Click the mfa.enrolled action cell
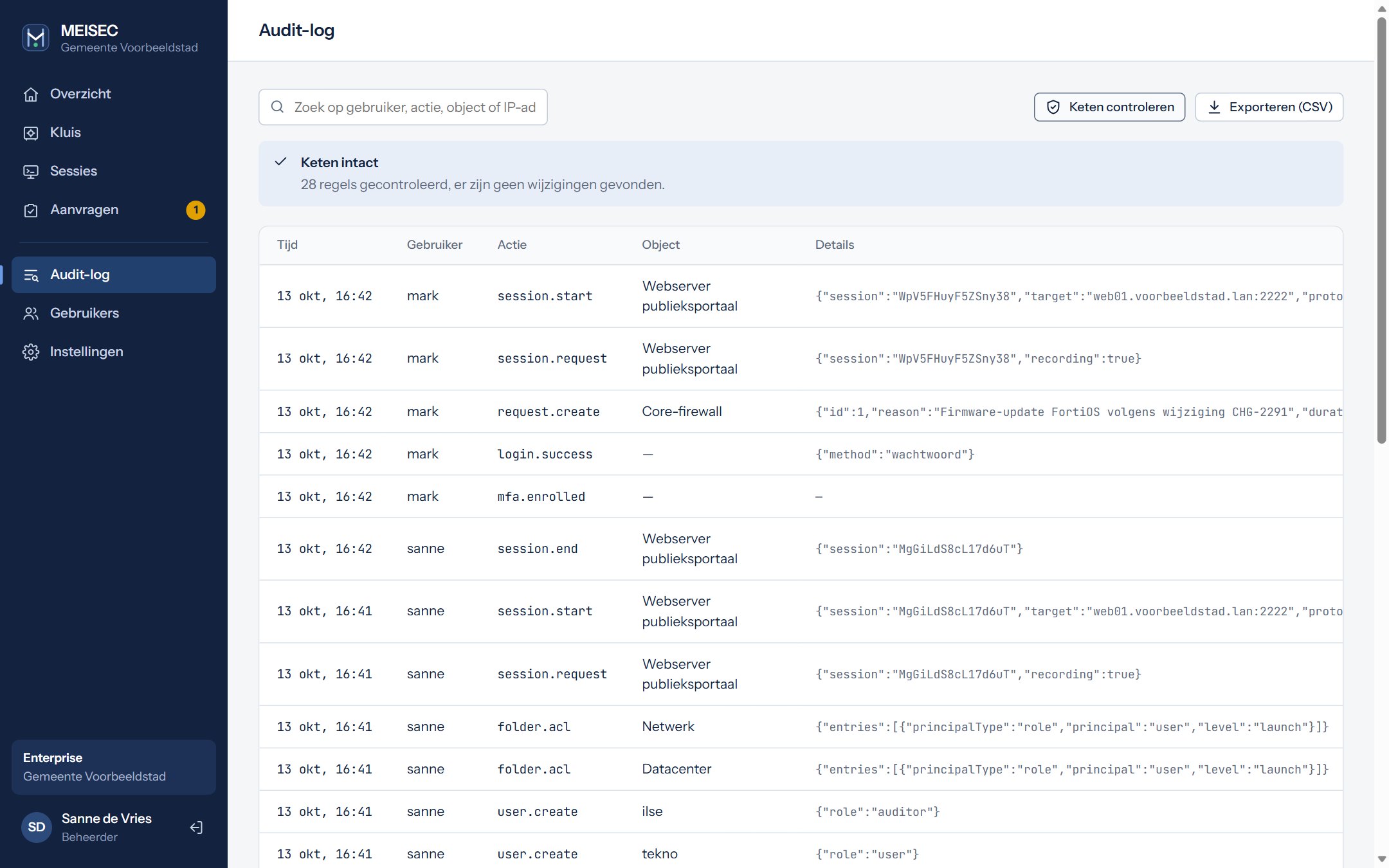Image resolution: width=1389 pixels, height=868 pixels. pos(541,496)
